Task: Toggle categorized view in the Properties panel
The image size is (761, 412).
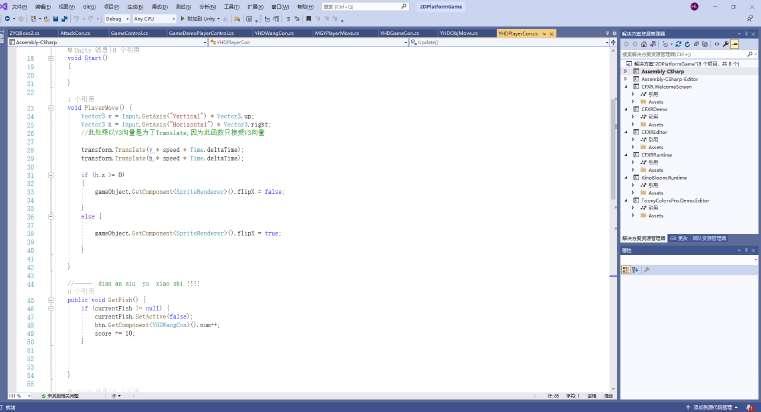Action: [x=626, y=269]
